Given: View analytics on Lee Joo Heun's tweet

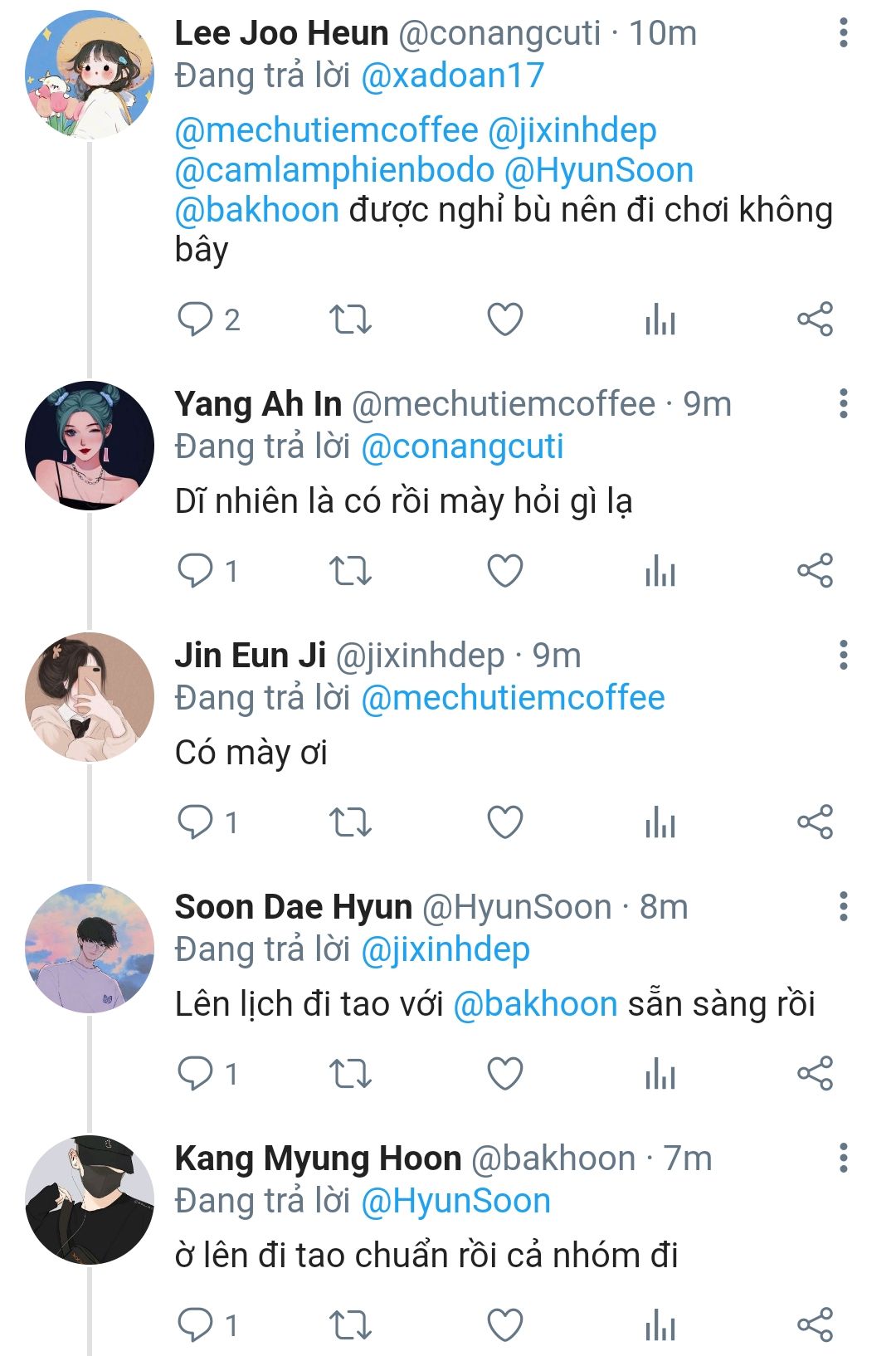Looking at the screenshot, I should pos(660,319).
